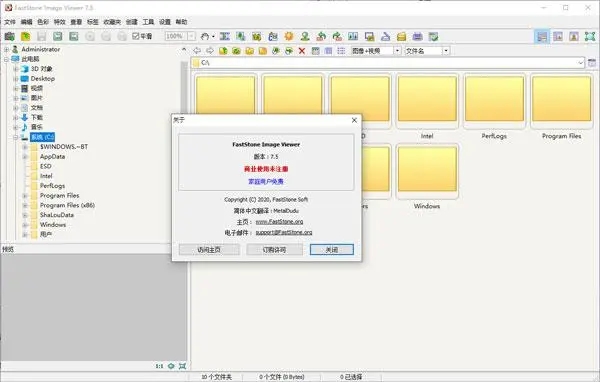Viewport: 600px width, 382px height.
Task: Click the person portrait toolbar icon
Action: click(x=305, y=36)
